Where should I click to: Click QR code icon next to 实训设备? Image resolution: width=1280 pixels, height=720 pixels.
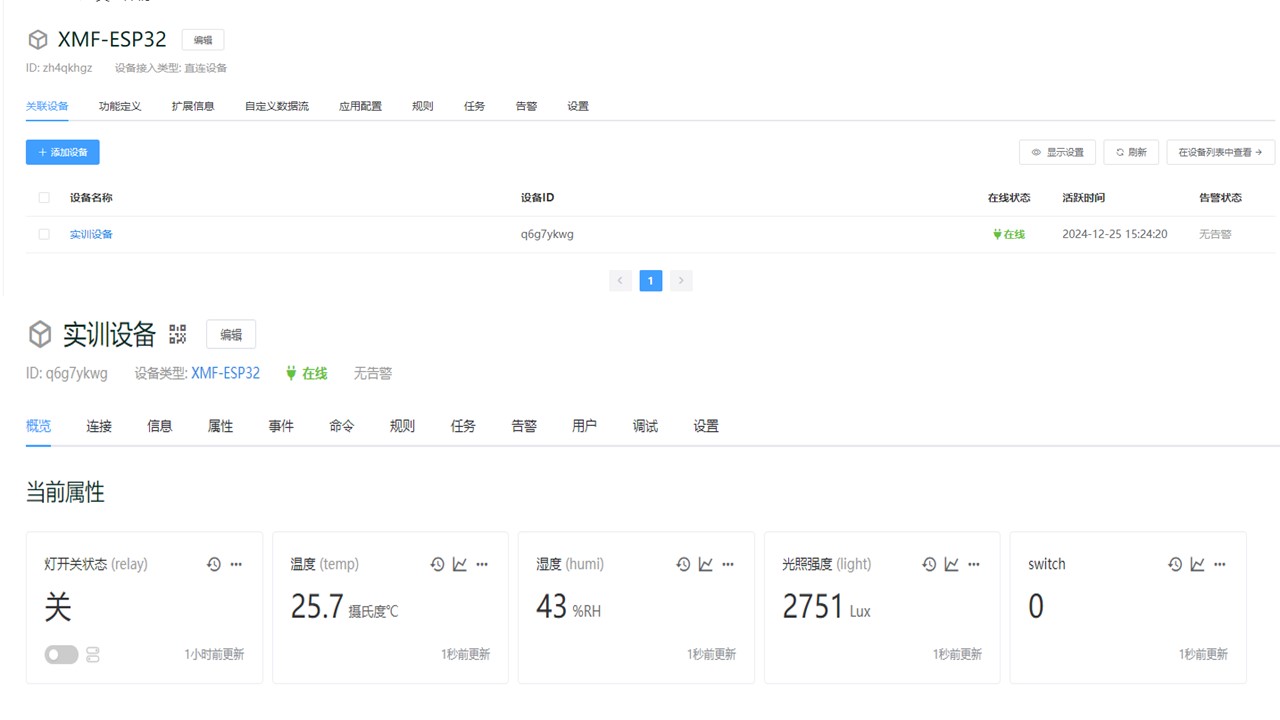tap(178, 334)
